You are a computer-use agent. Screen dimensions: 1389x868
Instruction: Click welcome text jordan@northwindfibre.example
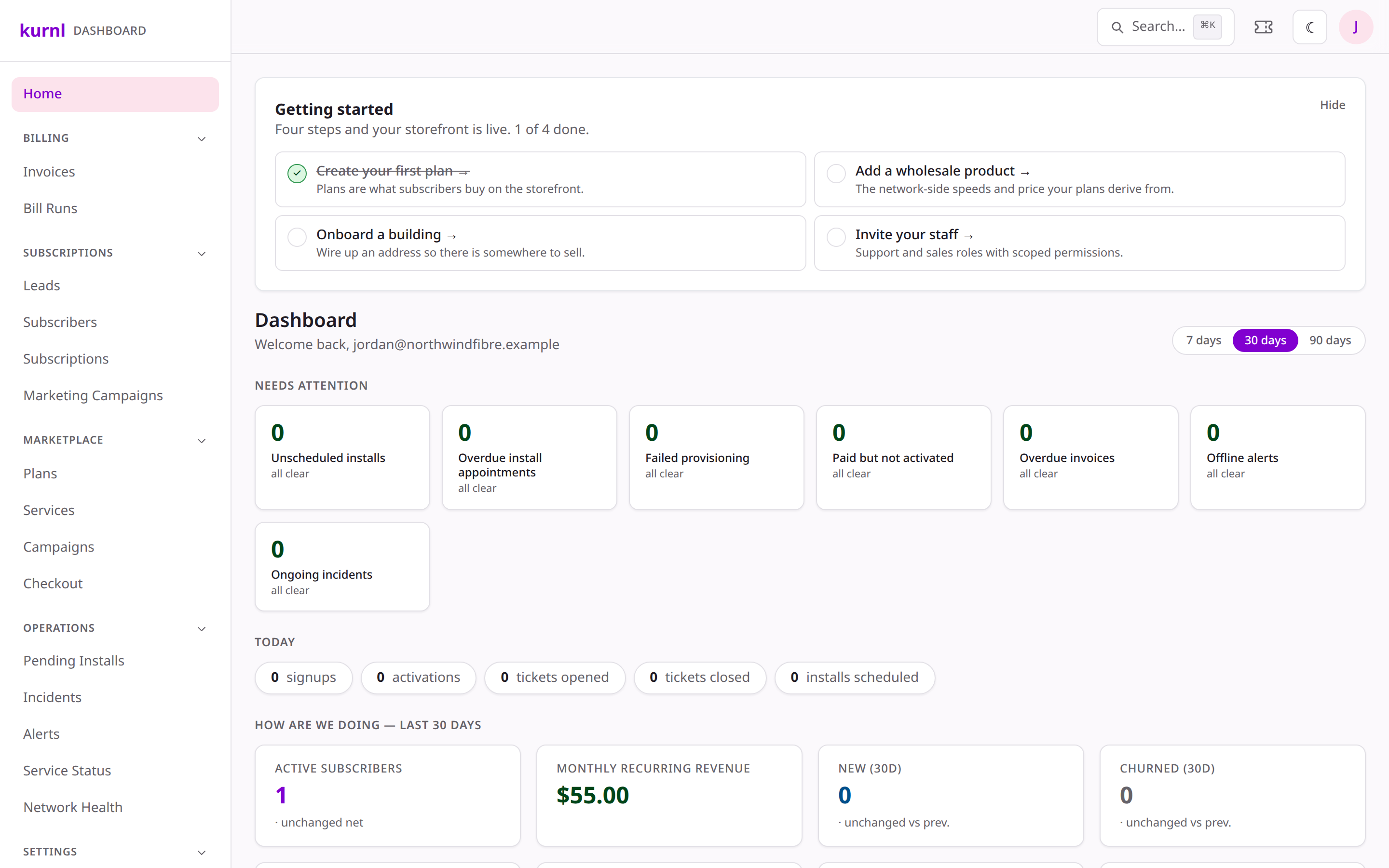tap(456, 344)
